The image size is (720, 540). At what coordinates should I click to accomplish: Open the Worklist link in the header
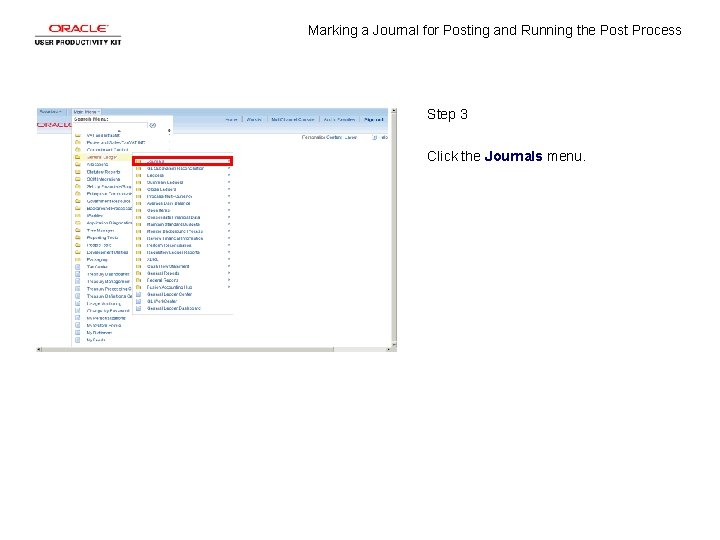pyautogui.click(x=254, y=119)
